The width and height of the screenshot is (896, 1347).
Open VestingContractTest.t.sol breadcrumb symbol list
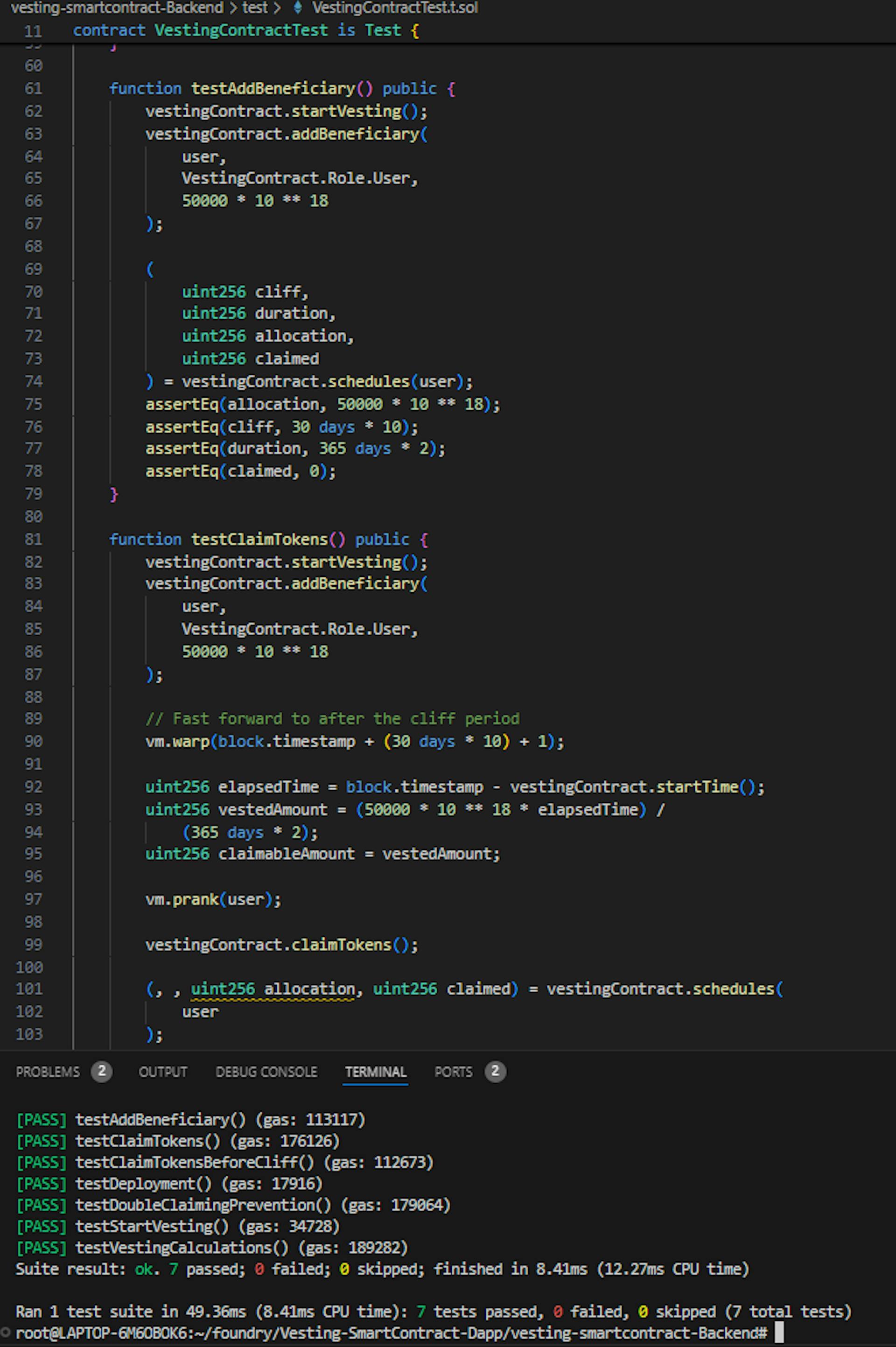394,7
